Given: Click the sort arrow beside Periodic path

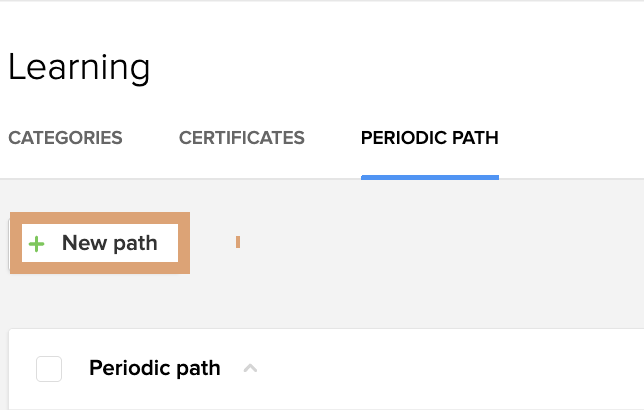Looking at the screenshot, I should coord(251,369).
